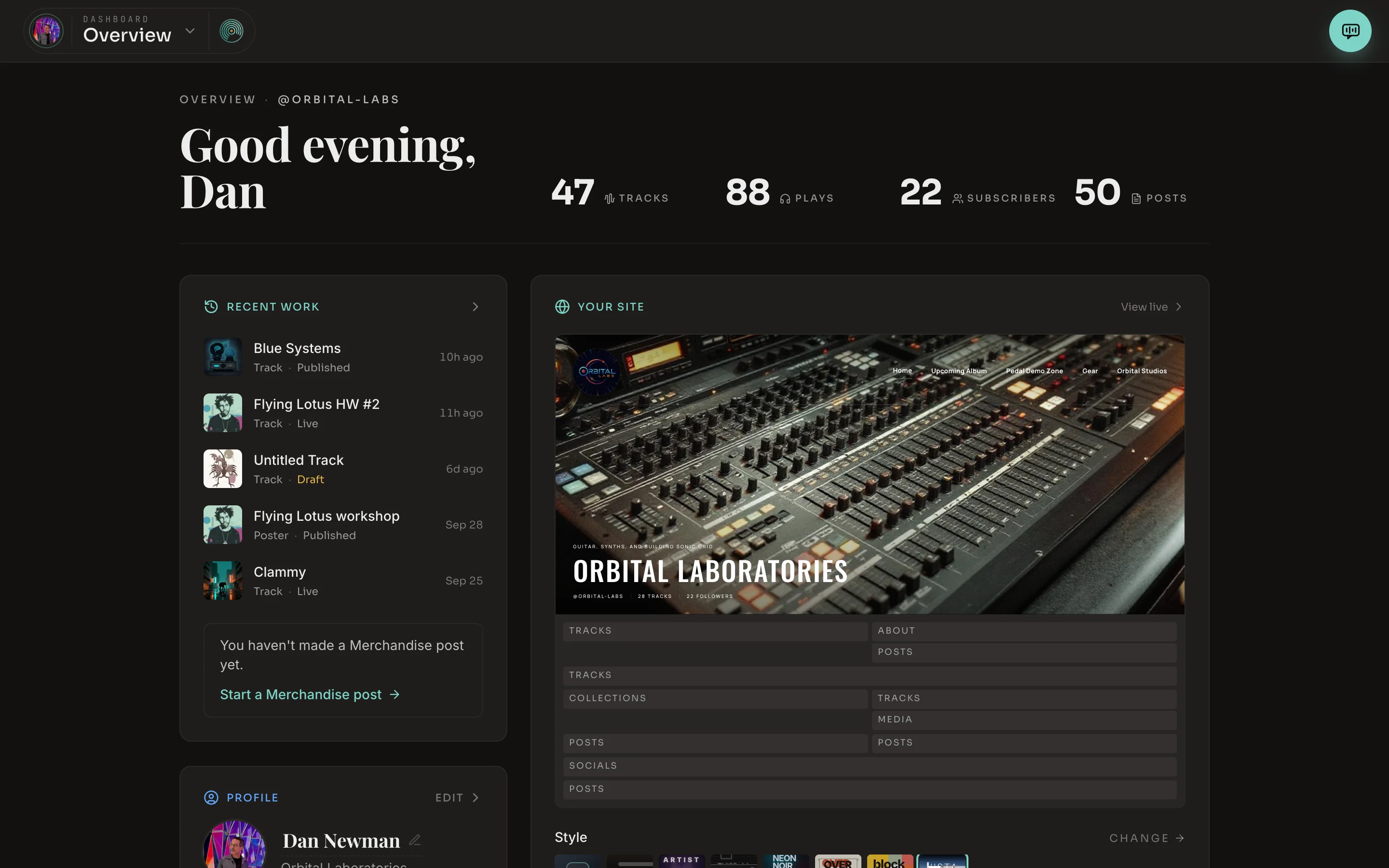
Task: Open the Flying Lotus workshop poster
Action: tap(343, 525)
